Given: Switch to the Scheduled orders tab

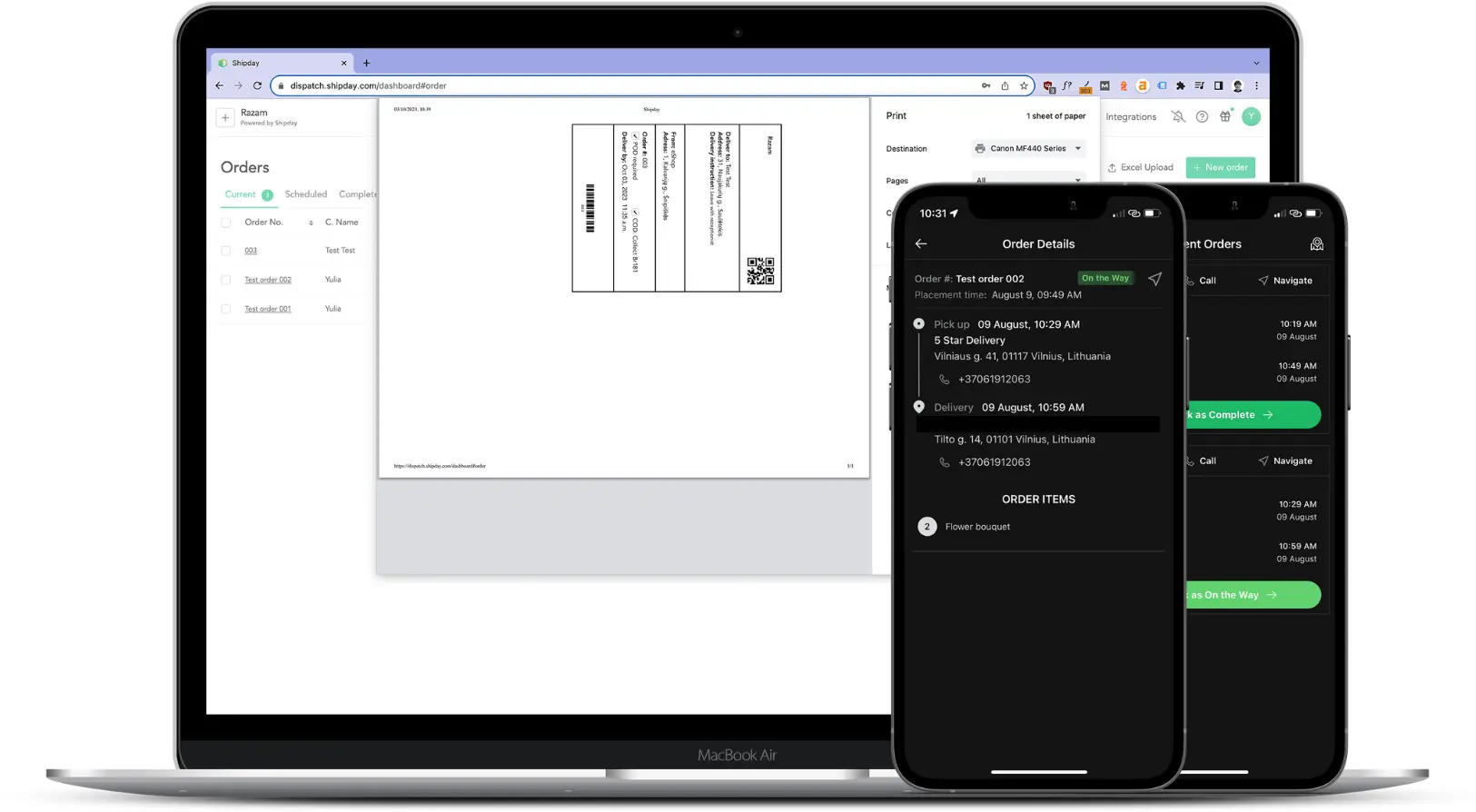Looking at the screenshot, I should (x=306, y=194).
